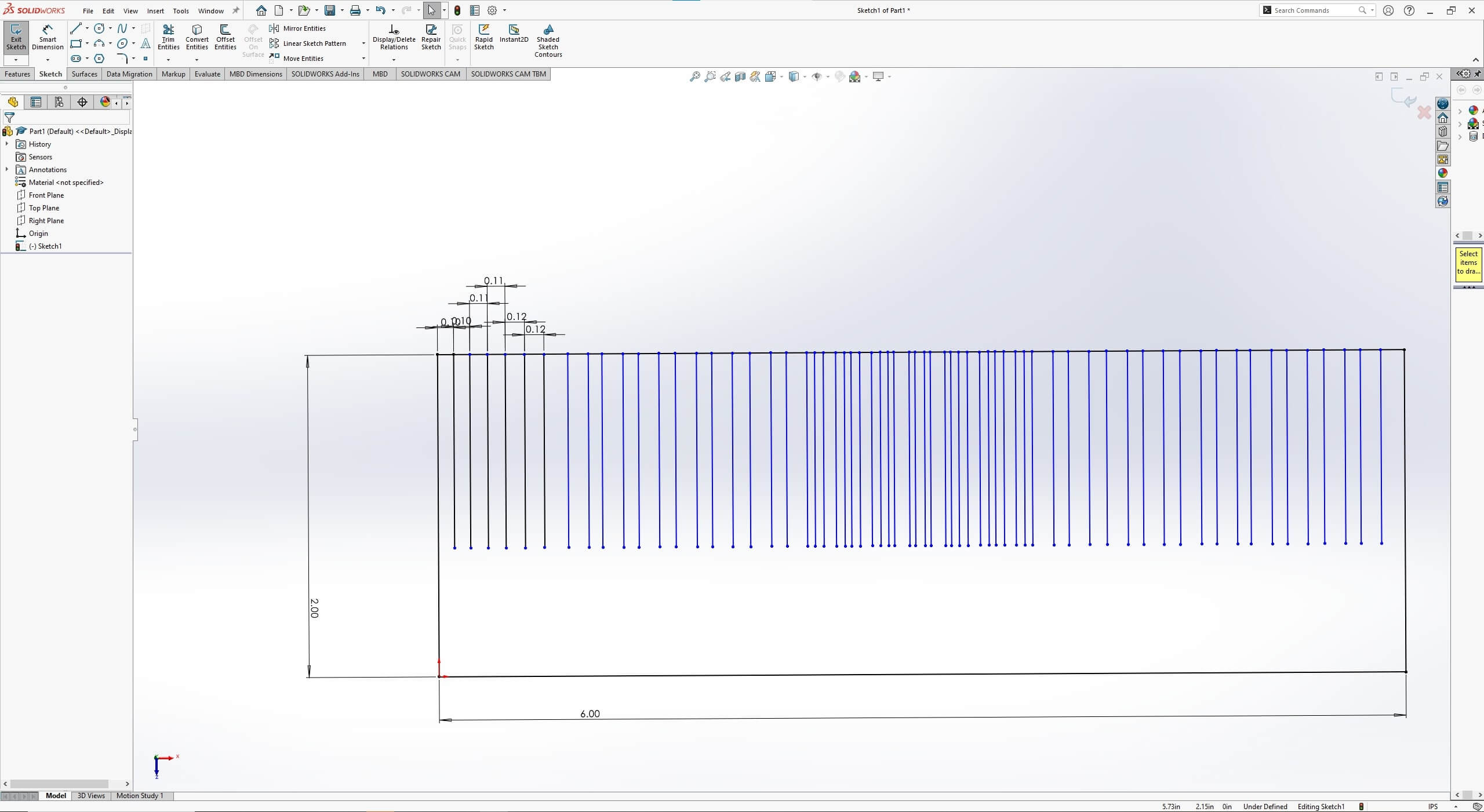
Task: Select the Line sketch tool
Action: point(75,28)
